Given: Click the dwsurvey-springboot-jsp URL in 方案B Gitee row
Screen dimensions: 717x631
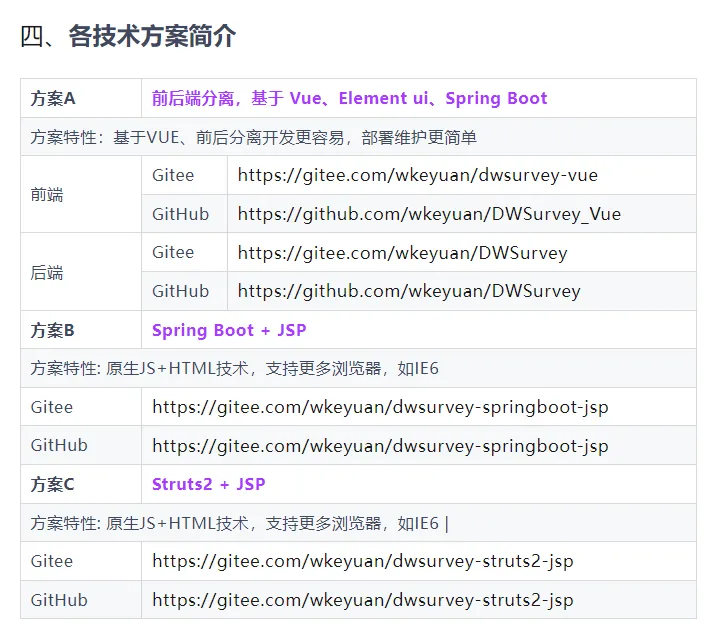Looking at the screenshot, I should 380,407.
